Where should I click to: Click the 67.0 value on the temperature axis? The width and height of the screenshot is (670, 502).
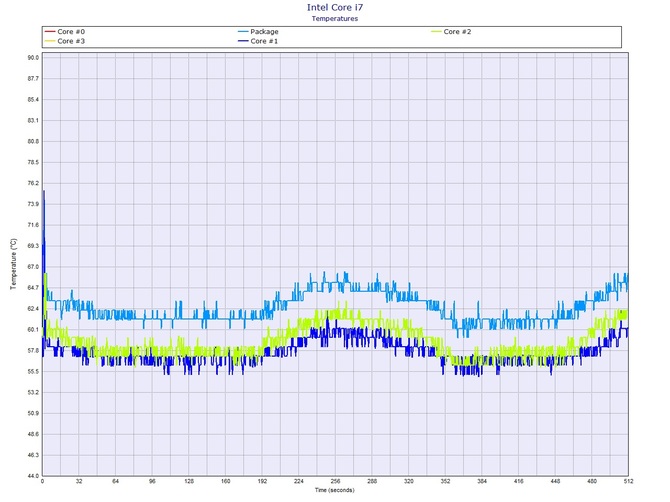coord(33,267)
